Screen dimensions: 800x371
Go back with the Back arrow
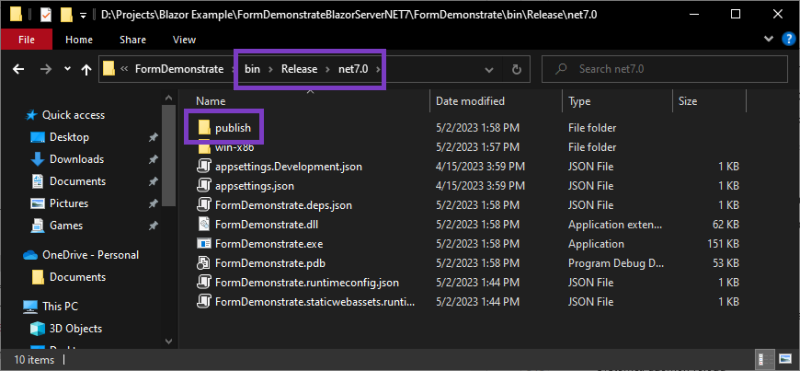pyautogui.click(x=18, y=69)
